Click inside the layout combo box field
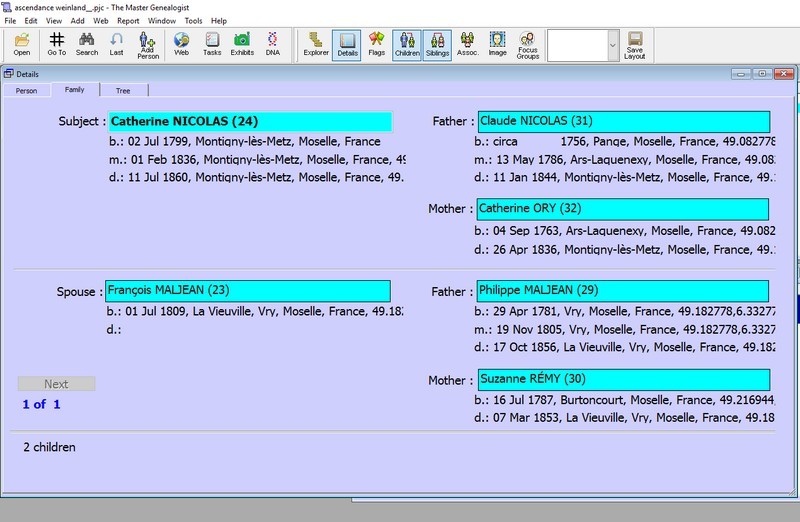Viewport: 800px width, 522px height. click(577, 45)
